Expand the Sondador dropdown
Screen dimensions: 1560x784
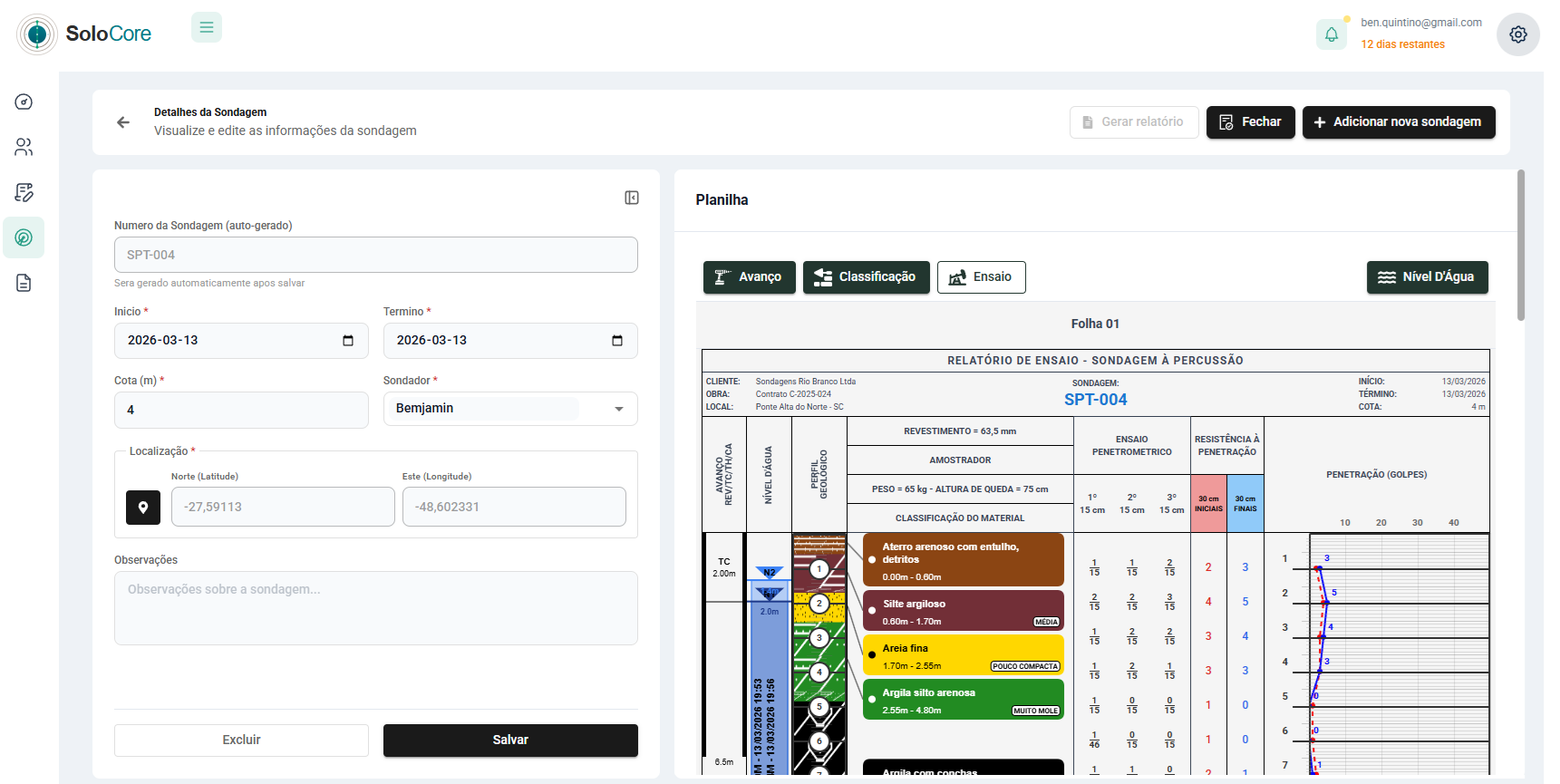click(x=618, y=409)
